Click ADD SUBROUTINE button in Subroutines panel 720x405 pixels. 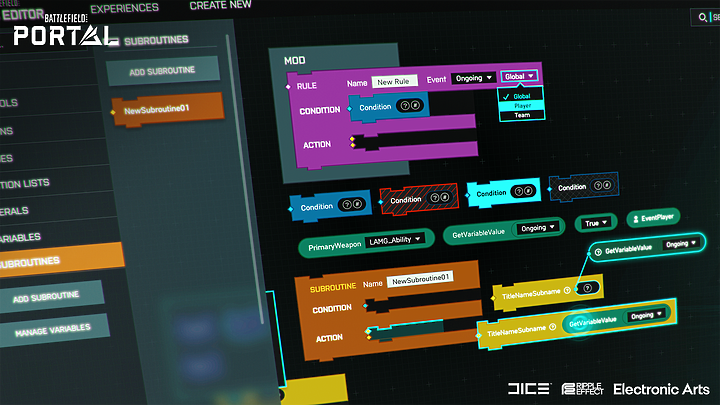[x=163, y=71]
